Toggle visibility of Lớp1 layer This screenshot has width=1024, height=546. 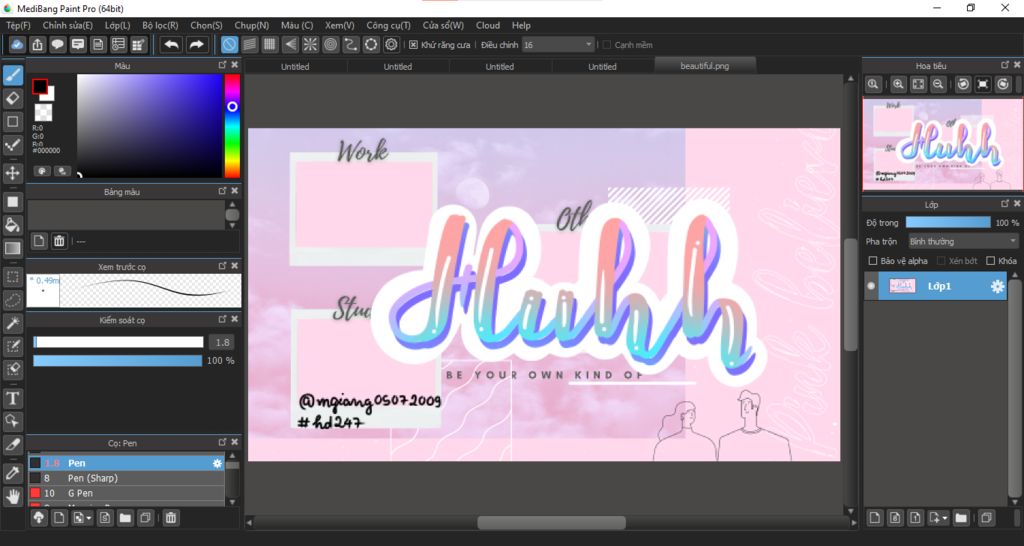(x=871, y=286)
